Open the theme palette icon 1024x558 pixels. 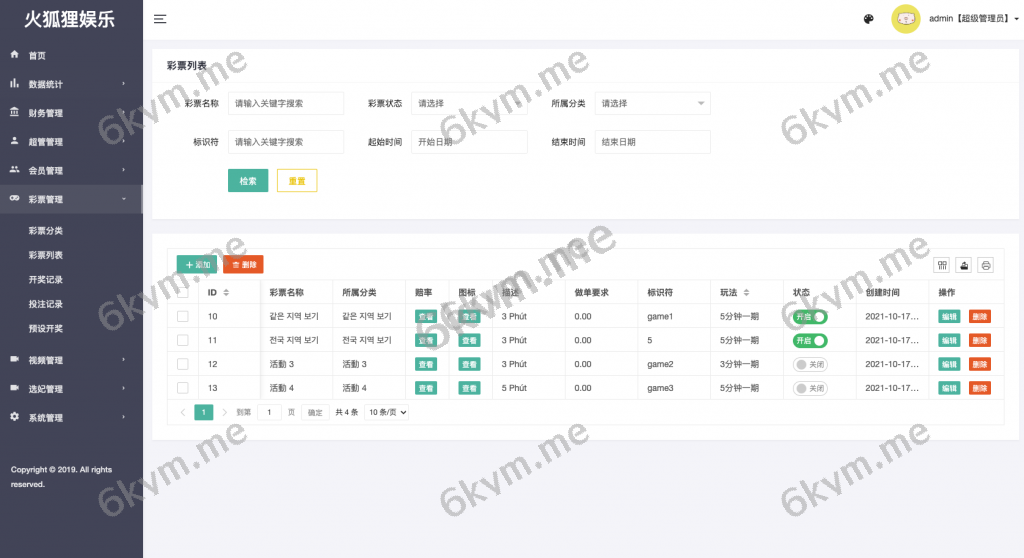click(868, 19)
